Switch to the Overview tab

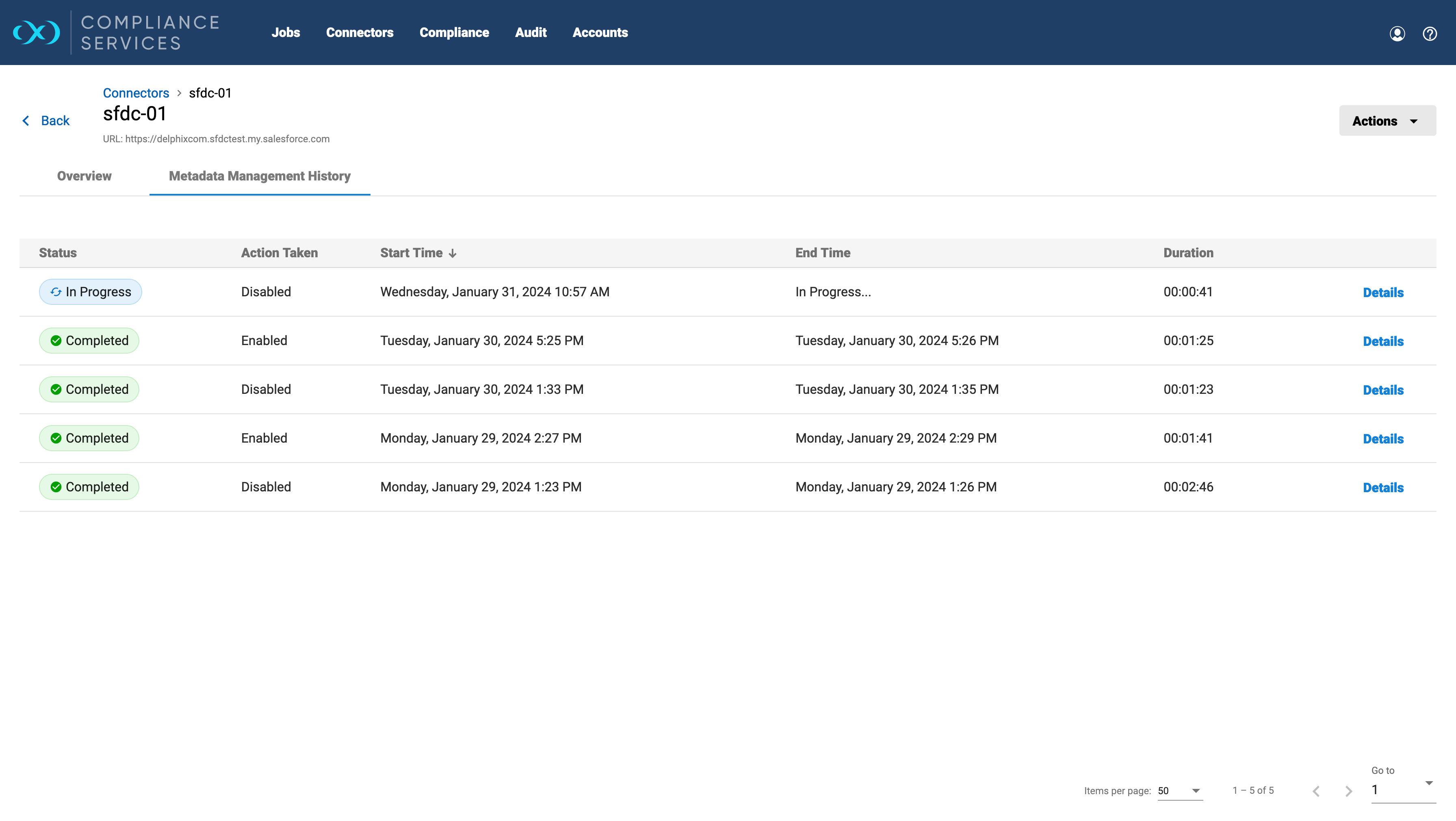tap(84, 176)
